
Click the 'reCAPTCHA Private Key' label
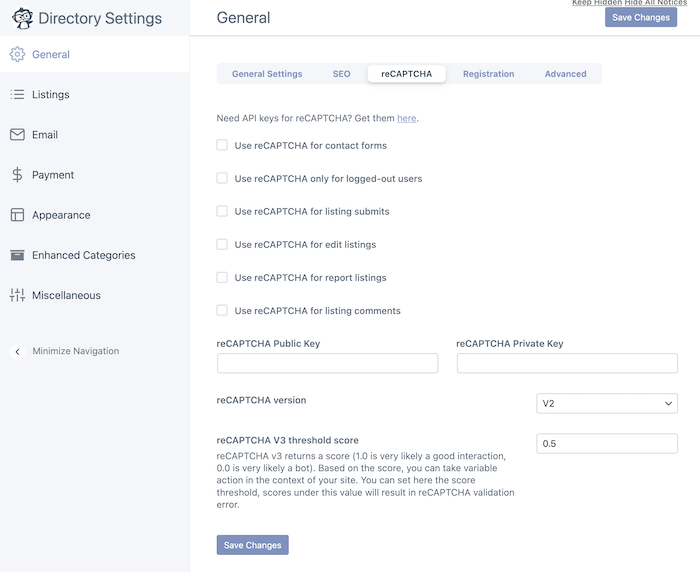510,343
